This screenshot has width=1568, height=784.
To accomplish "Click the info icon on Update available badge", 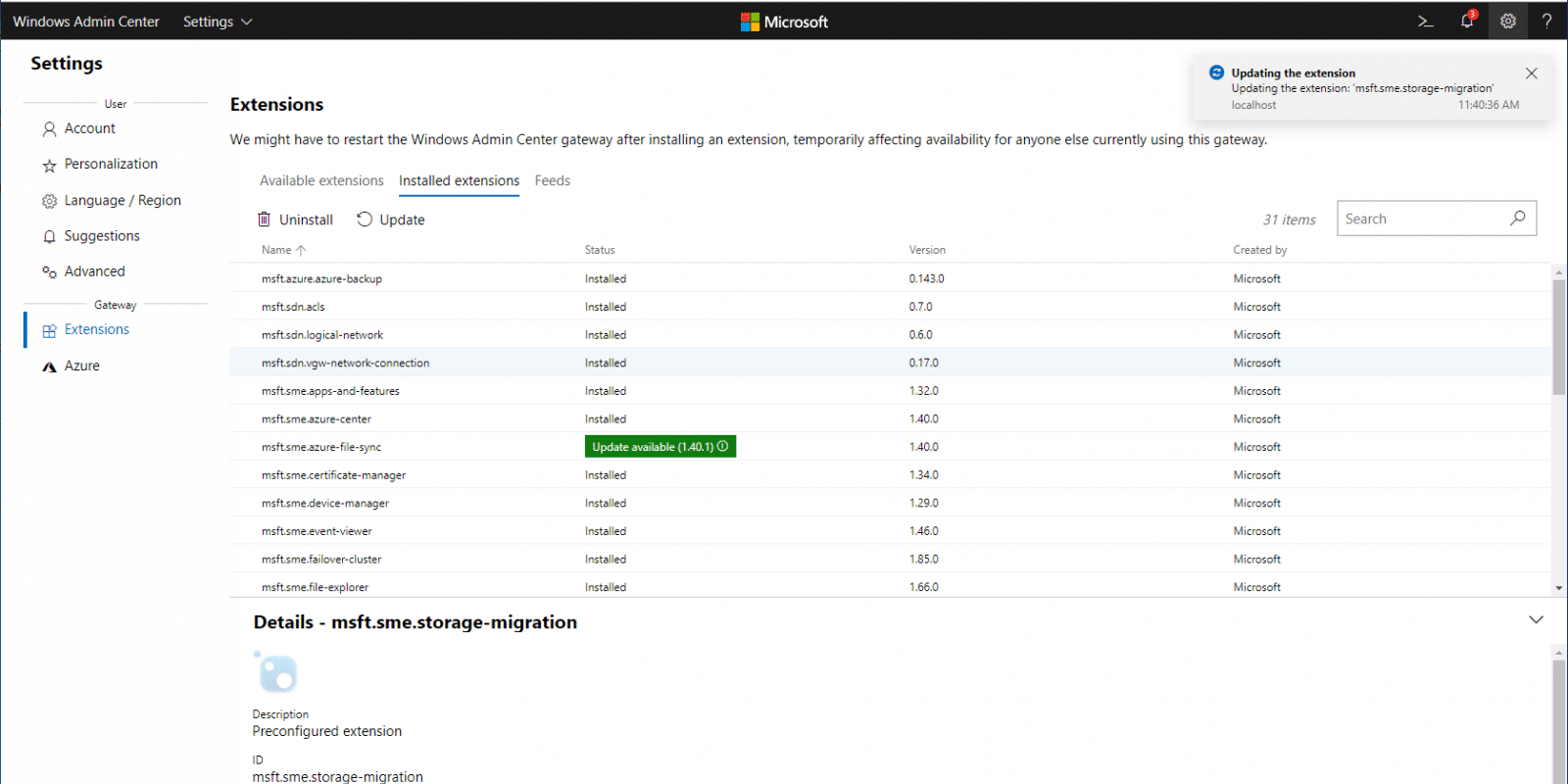I will [x=722, y=446].
